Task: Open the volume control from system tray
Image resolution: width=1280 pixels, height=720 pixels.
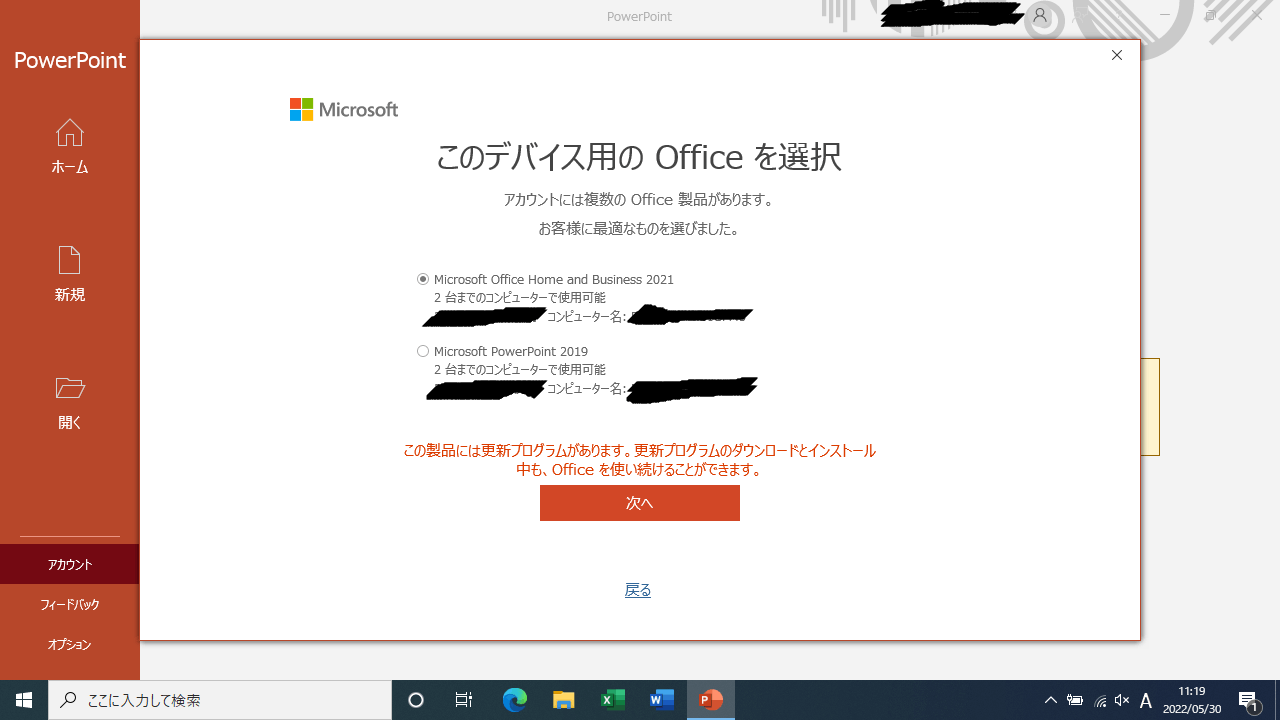Action: click(1121, 700)
